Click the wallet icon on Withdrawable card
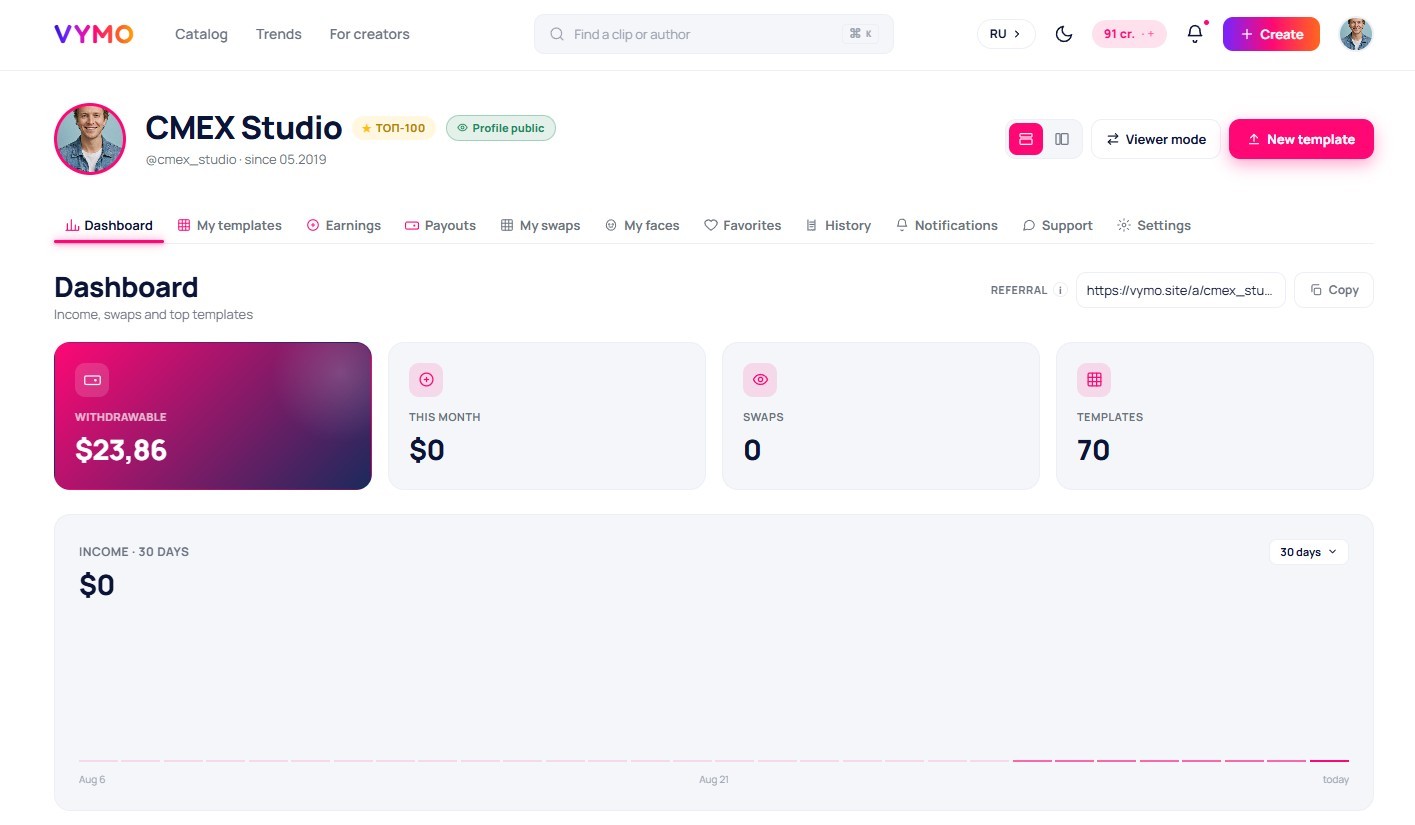Viewport: 1415px width, 825px height. click(92, 380)
